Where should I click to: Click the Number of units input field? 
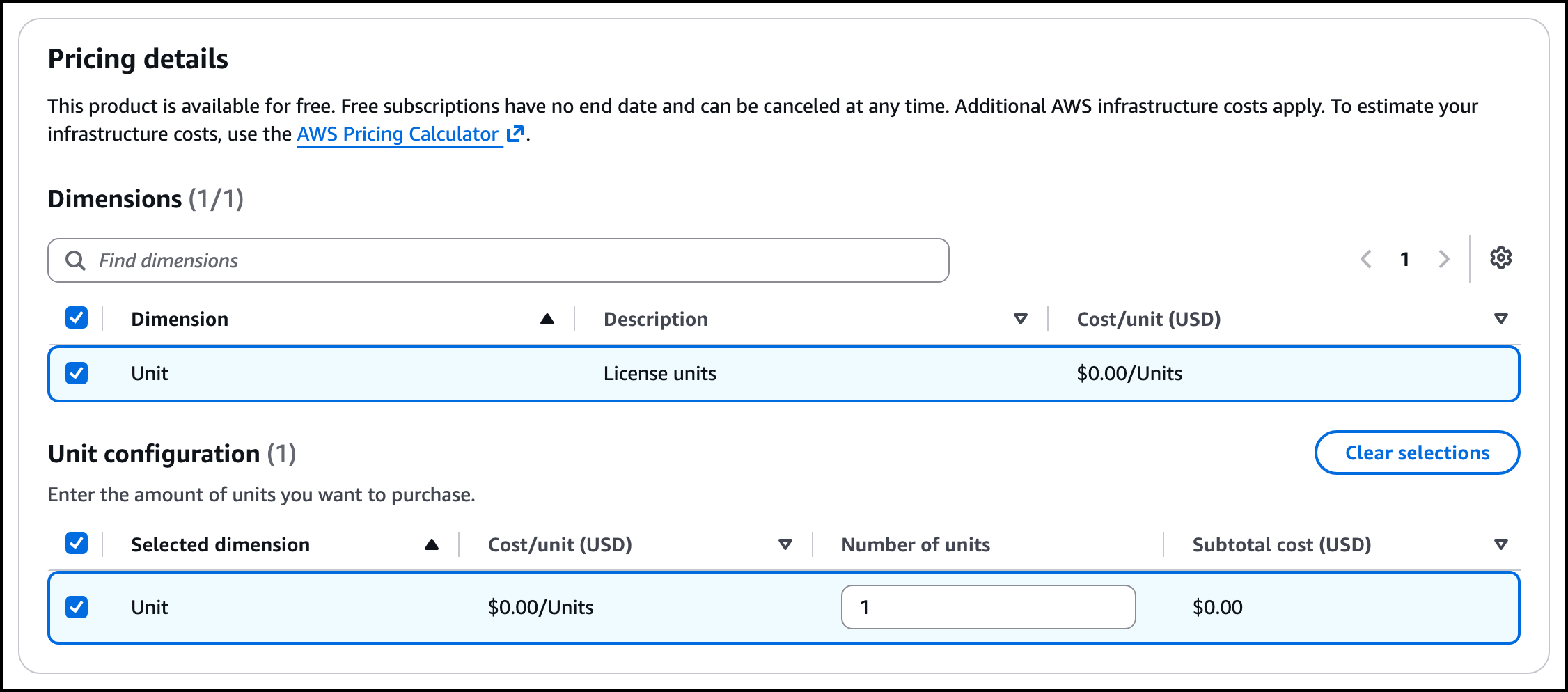[x=989, y=607]
